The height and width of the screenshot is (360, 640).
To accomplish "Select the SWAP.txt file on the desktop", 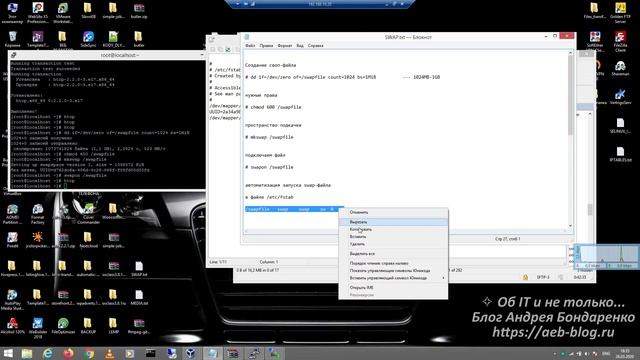I will pyautogui.click(x=139, y=269).
